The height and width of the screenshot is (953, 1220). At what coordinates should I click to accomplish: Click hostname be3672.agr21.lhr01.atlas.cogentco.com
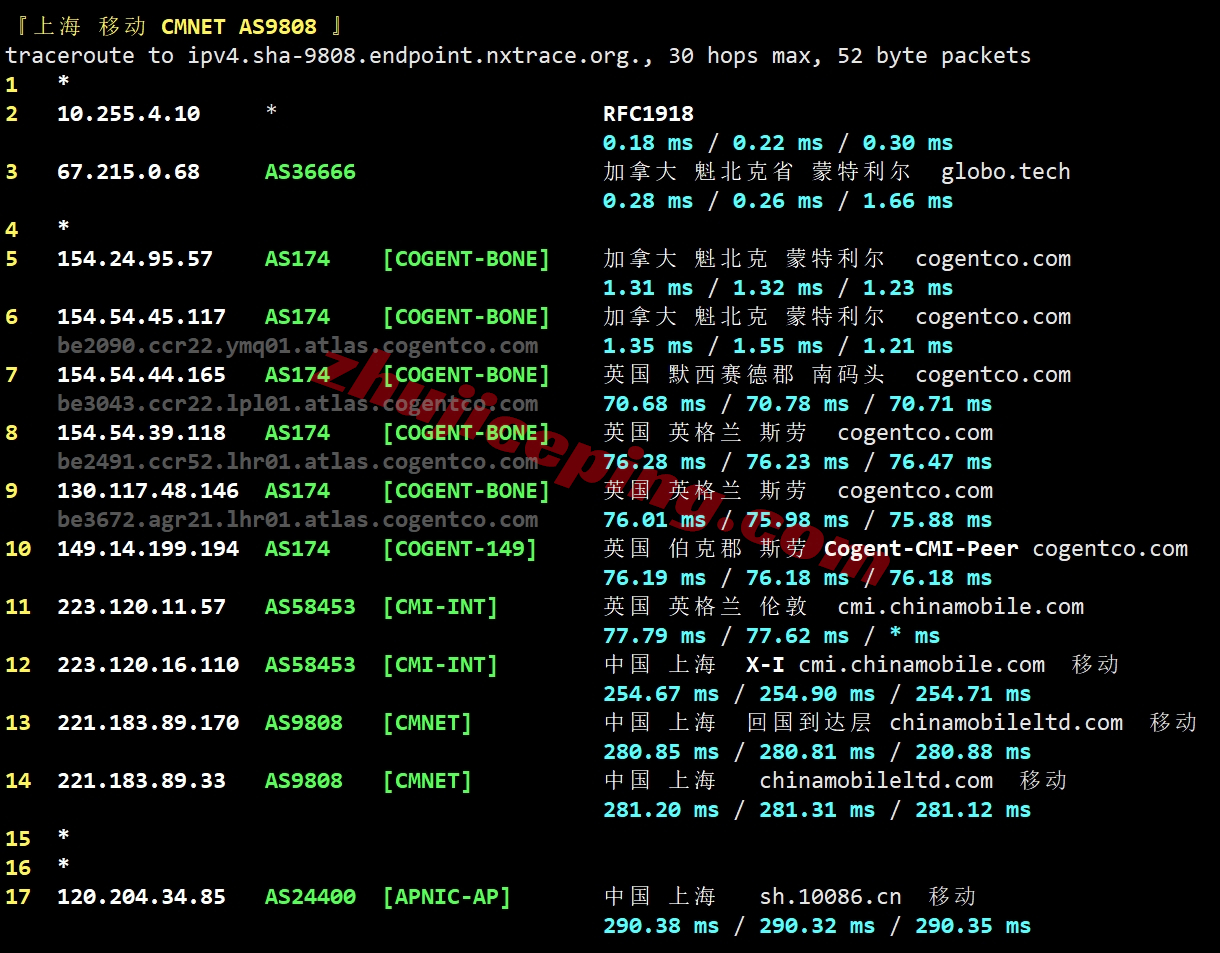click(297, 520)
